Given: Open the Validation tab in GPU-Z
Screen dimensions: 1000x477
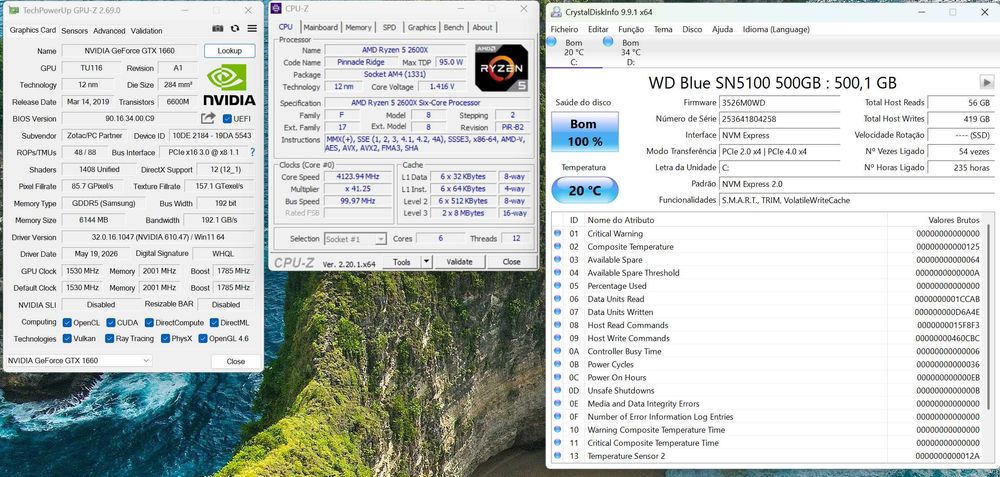Looking at the screenshot, I should click(x=147, y=31).
